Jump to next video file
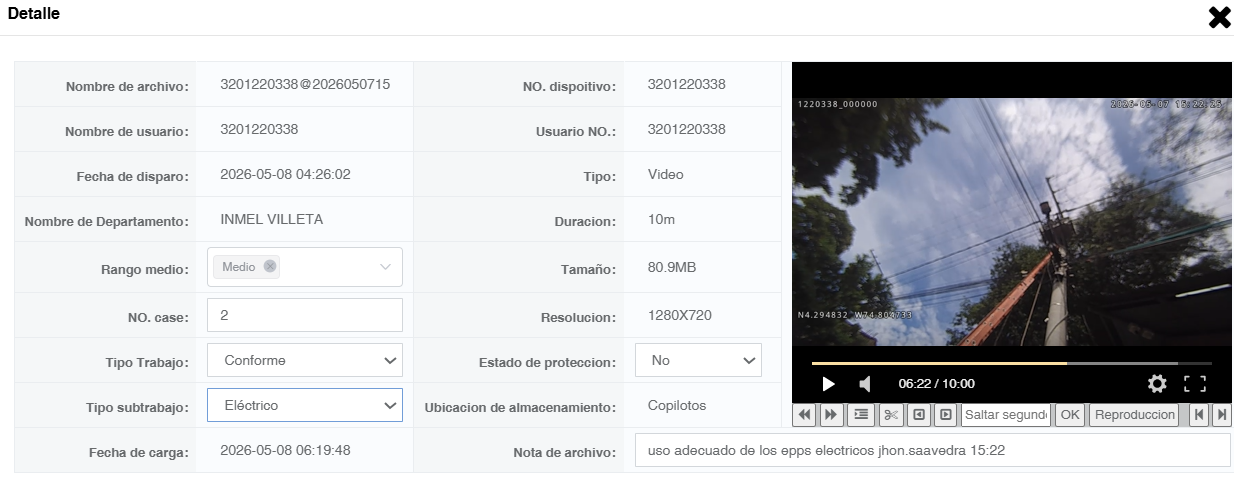This screenshot has height=484, width=1234. 1221,415
